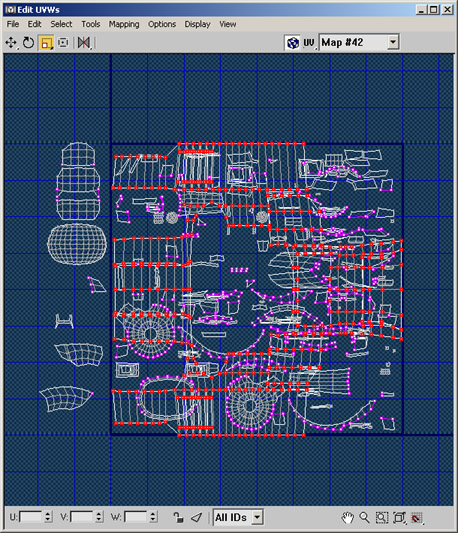The image size is (458, 533).
Task: Open the UV coordinate flyout button
Action: [x=309, y=43]
